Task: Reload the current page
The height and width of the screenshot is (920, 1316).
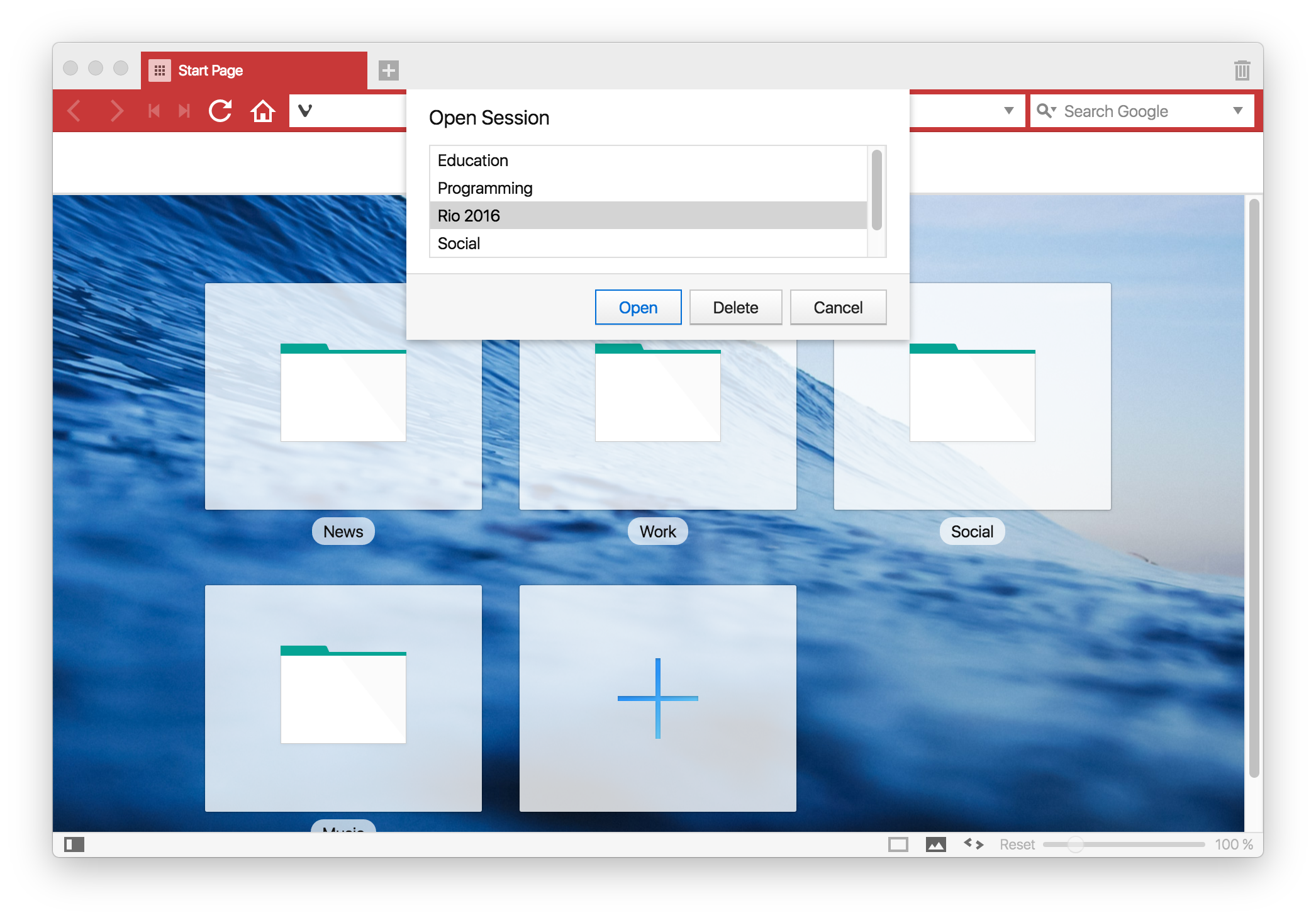Action: (220, 111)
